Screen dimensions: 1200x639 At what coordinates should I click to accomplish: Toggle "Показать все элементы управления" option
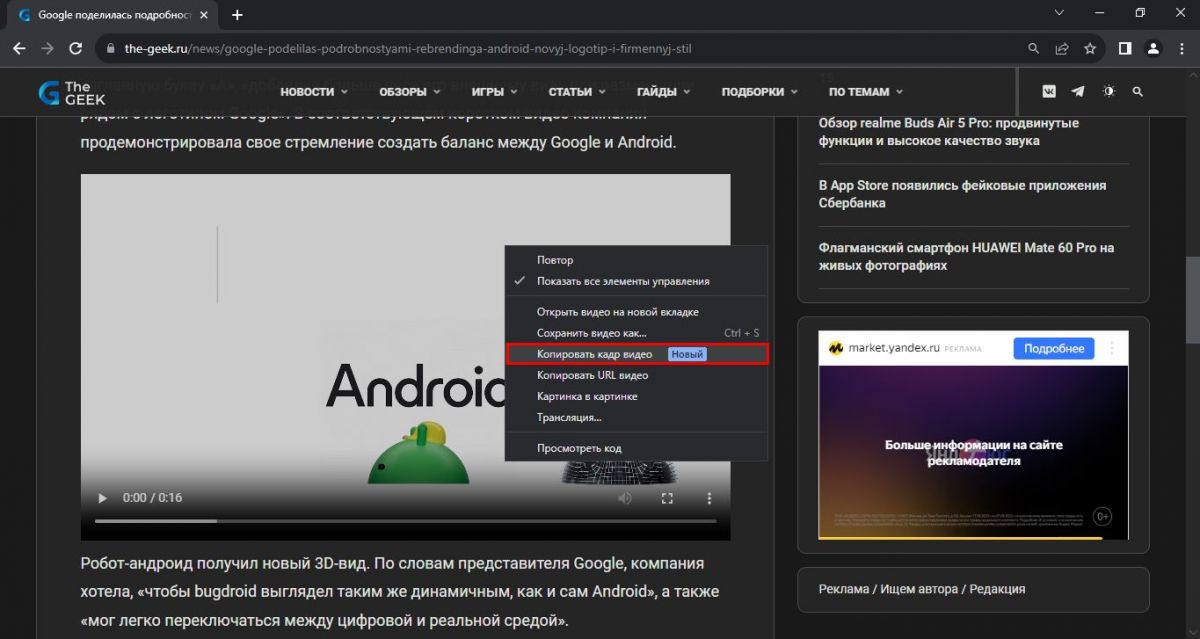pos(622,281)
